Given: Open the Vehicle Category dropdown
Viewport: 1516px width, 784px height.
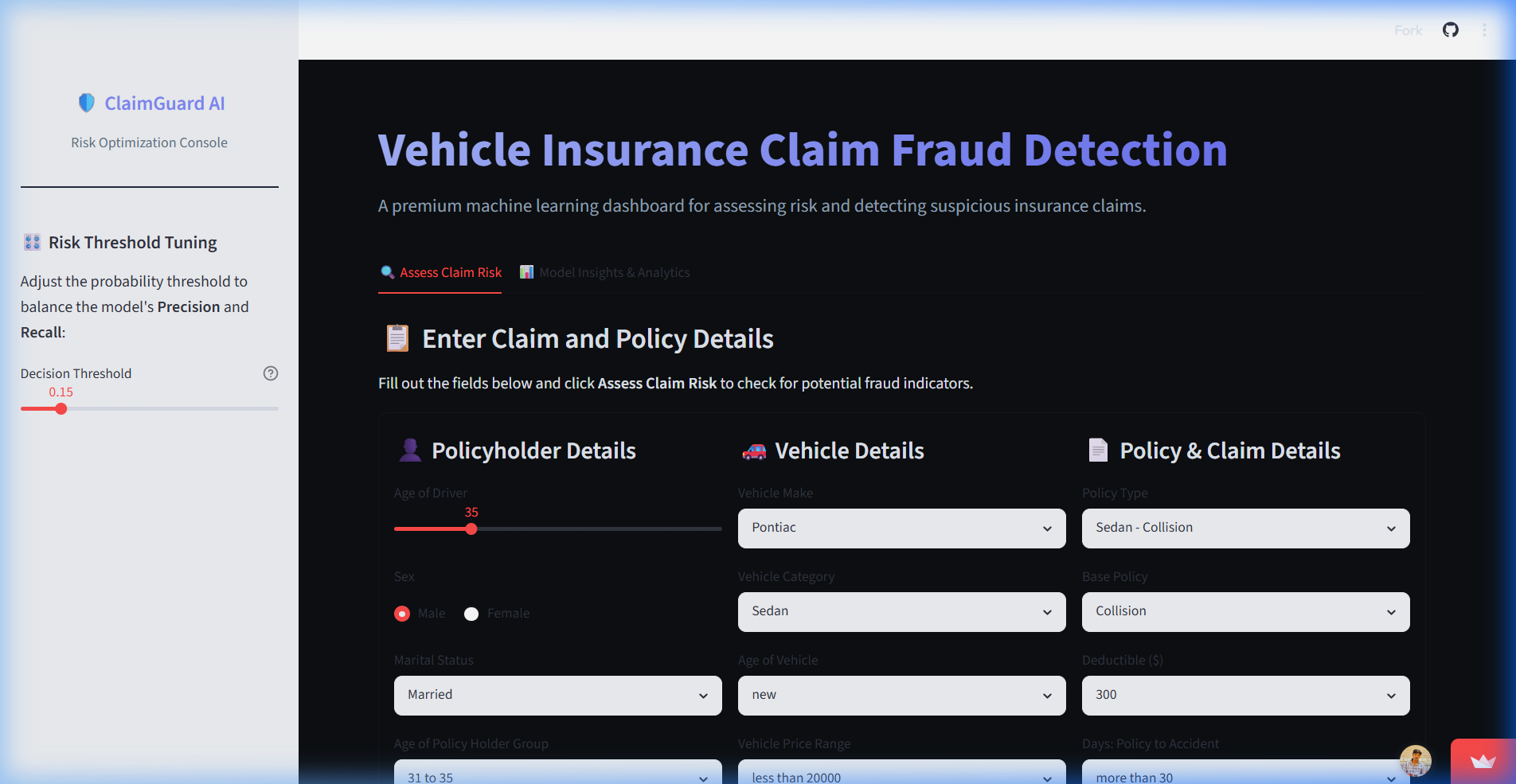Looking at the screenshot, I should pos(901,612).
